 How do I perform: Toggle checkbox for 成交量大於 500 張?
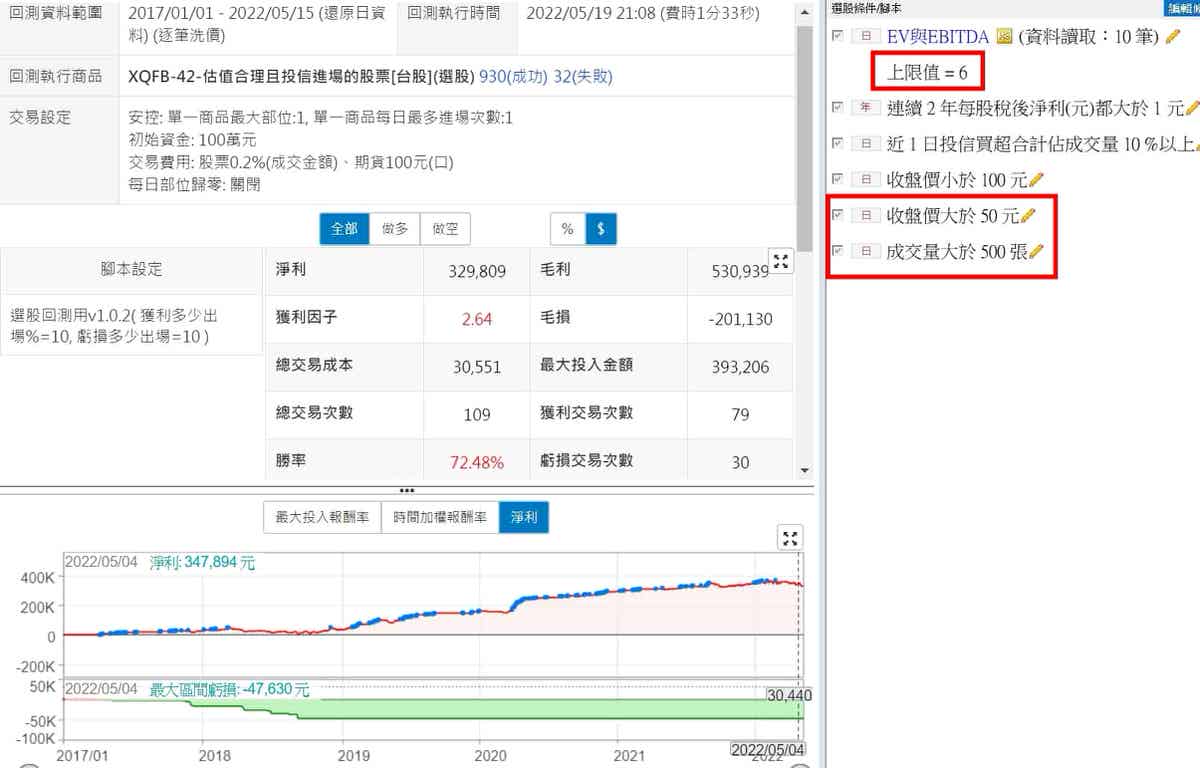(x=838, y=250)
